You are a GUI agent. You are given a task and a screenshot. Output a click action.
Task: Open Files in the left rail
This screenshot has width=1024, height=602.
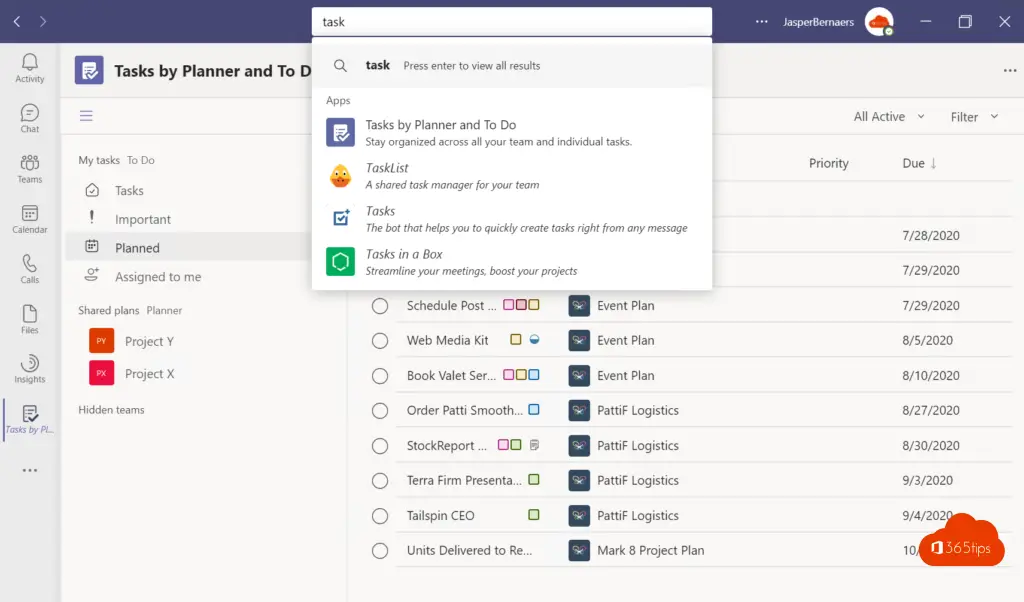point(29,319)
